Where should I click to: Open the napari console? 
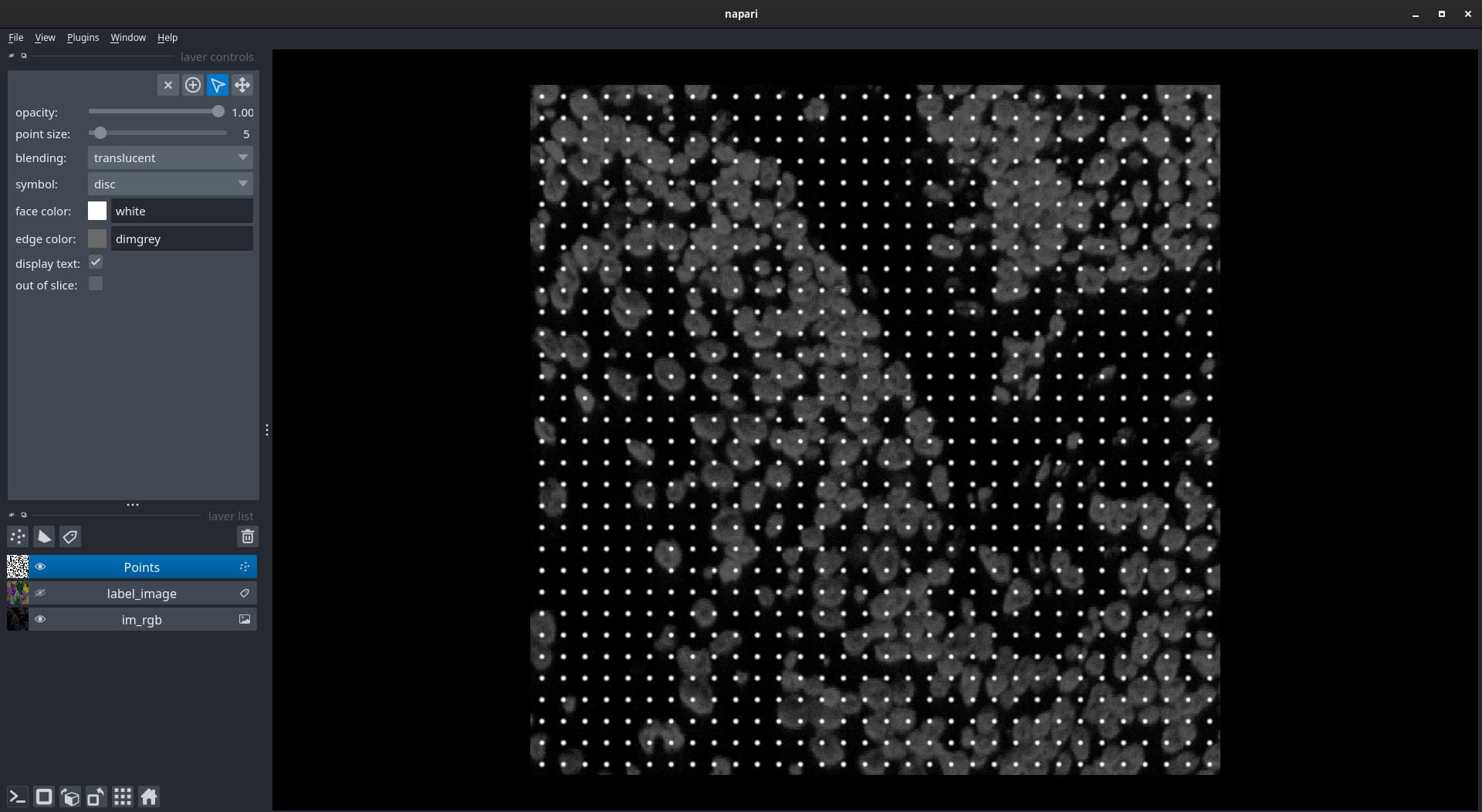point(15,797)
